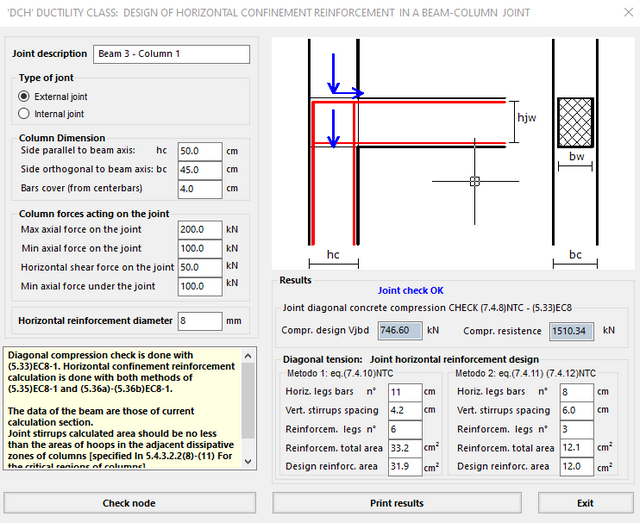Image resolution: width=640 pixels, height=523 pixels.
Task: Select the Internal joint radio button
Action: pos(24,114)
